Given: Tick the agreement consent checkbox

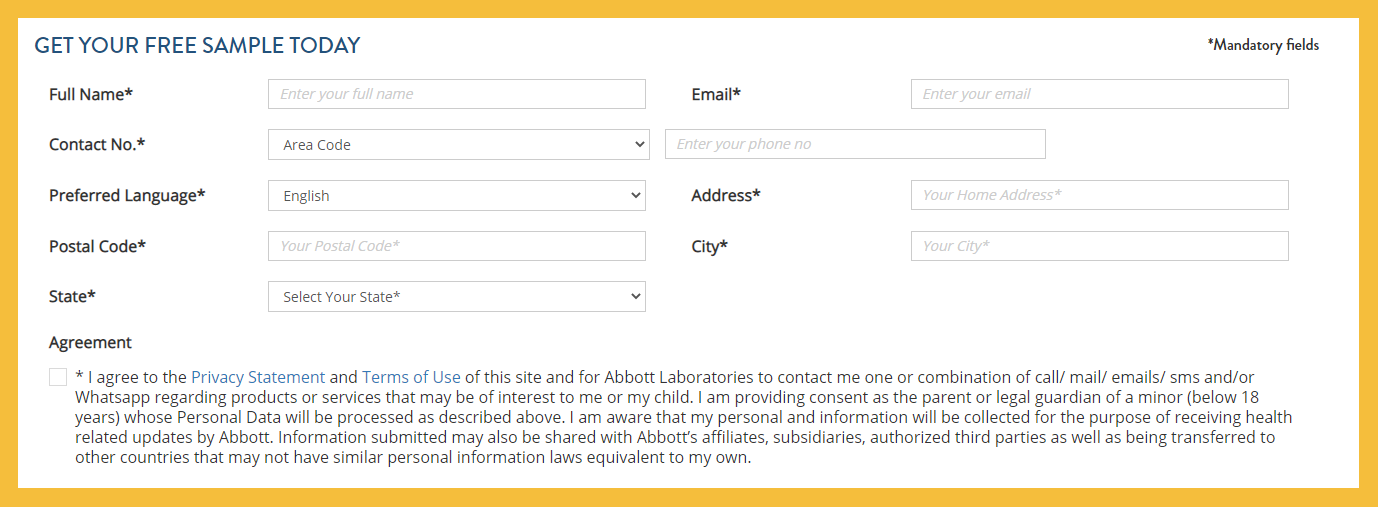Looking at the screenshot, I should click(58, 377).
